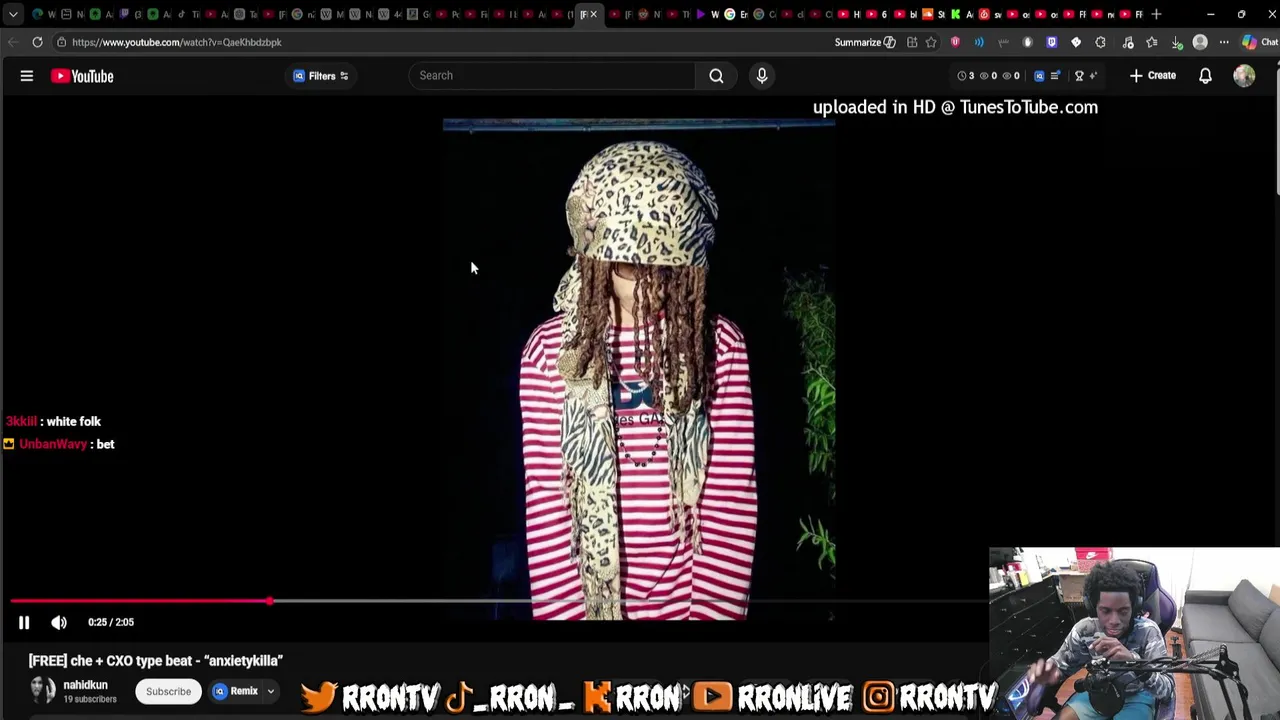Open the red shield extension
This screenshot has width=1280, height=720.
click(955, 42)
